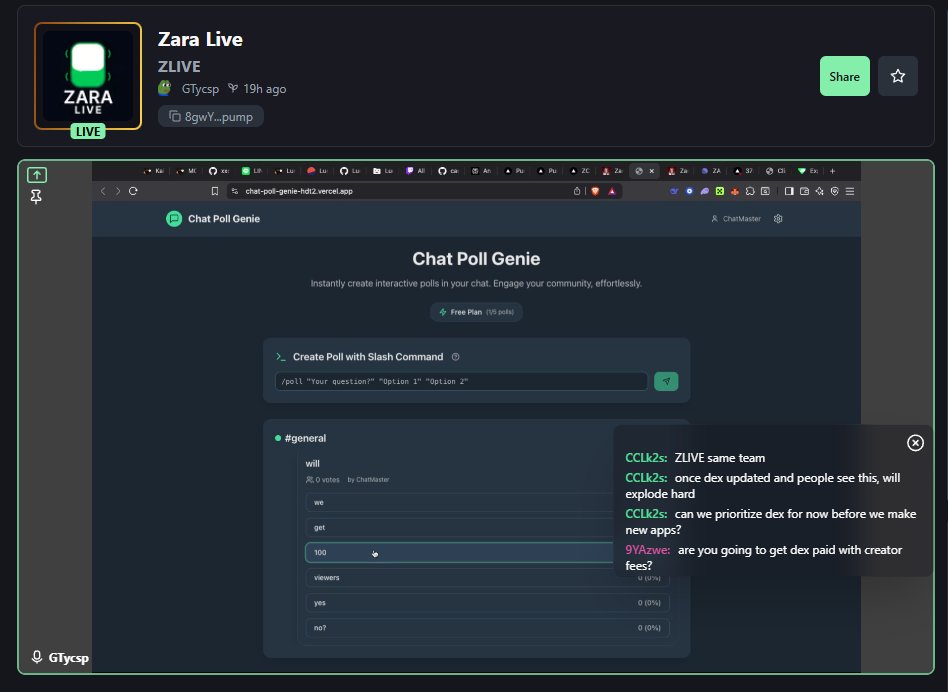Open the GTycsp creator profile avatar
Screen dimensions: 948x692
165,88
